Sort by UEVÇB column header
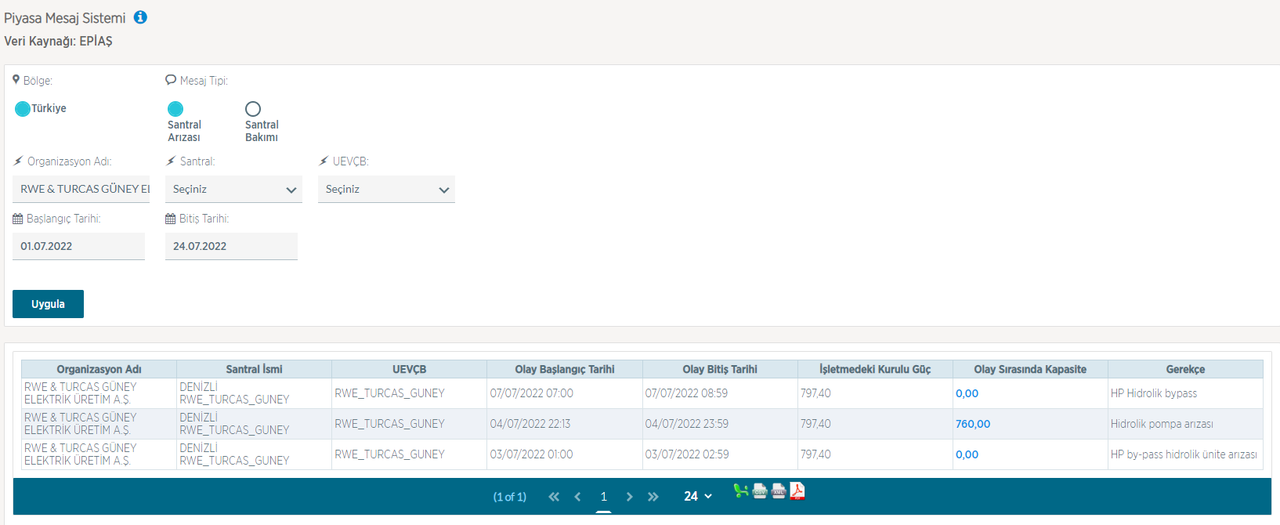Viewport: 1280px width, 525px height. pyautogui.click(x=409, y=369)
